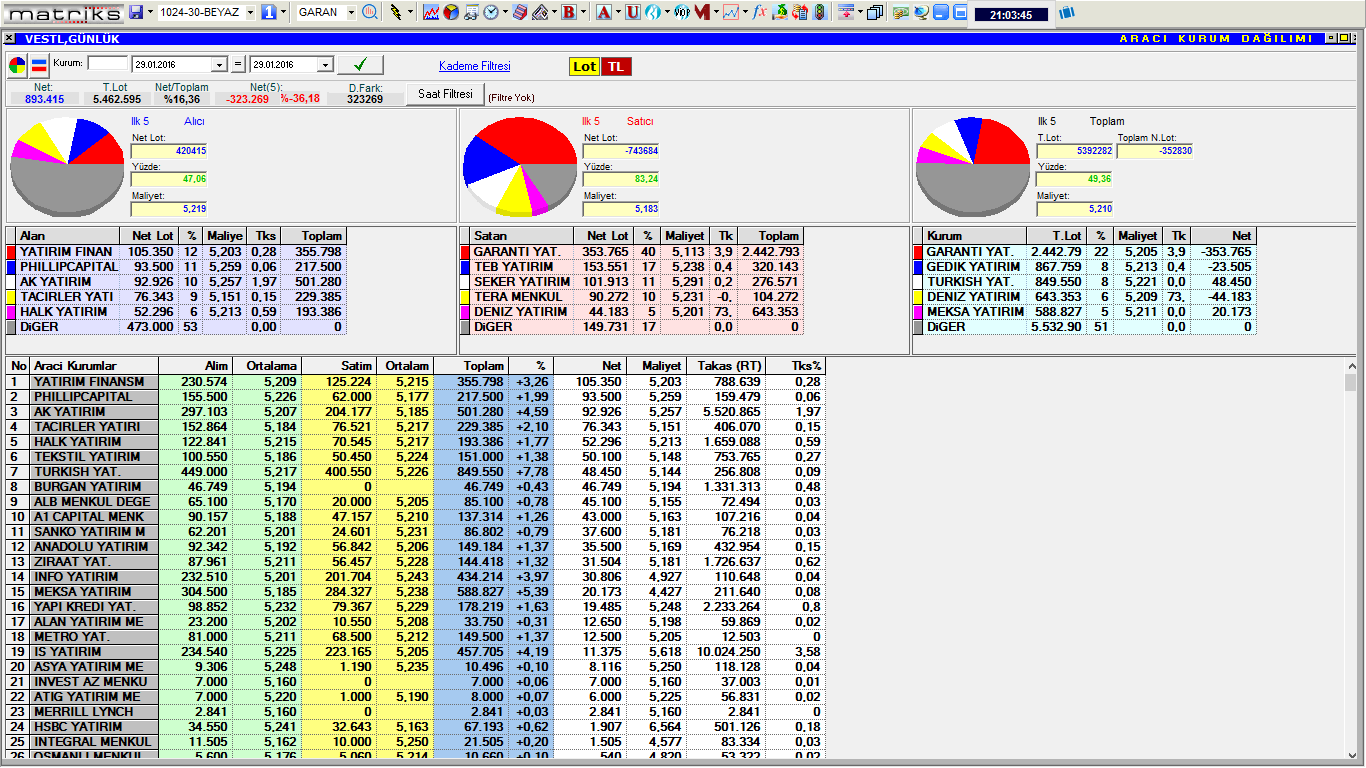Screen dimensions: 1366x768
Task: Click the red bold B toolbar icon
Action: tap(569, 12)
